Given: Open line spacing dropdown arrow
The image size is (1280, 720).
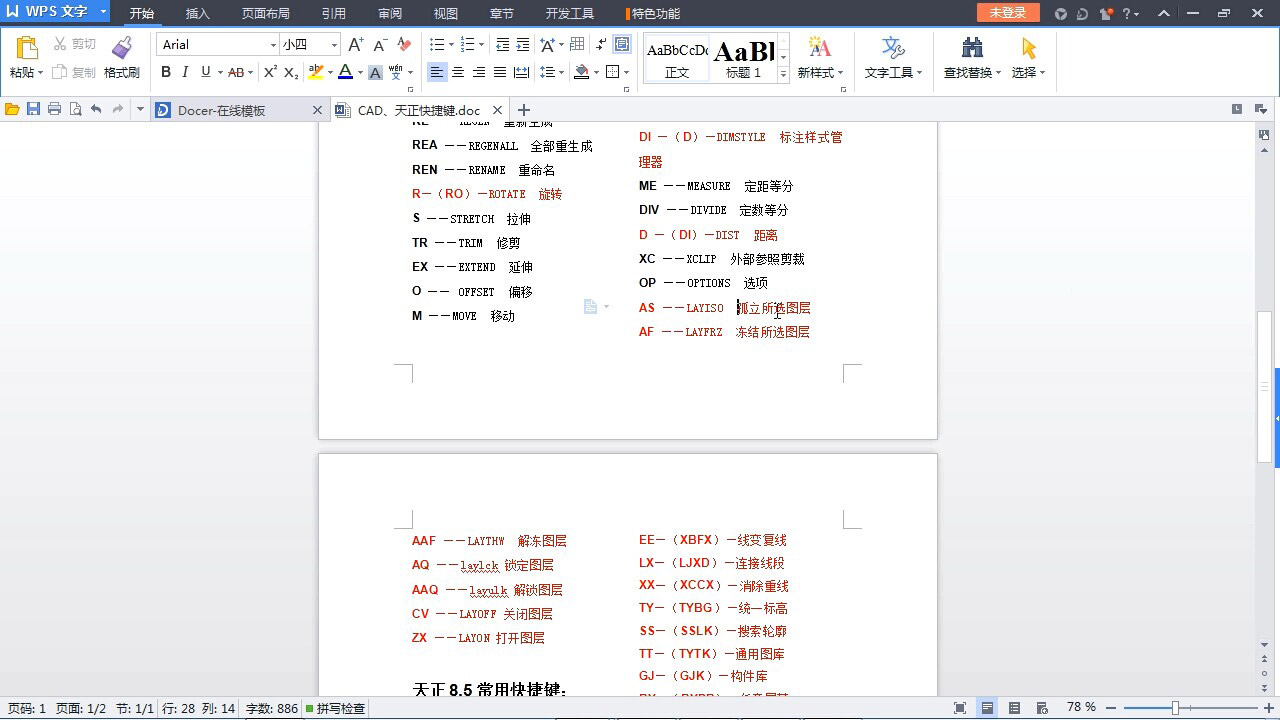Looking at the screenshot, I should click(x=562, y=72).
